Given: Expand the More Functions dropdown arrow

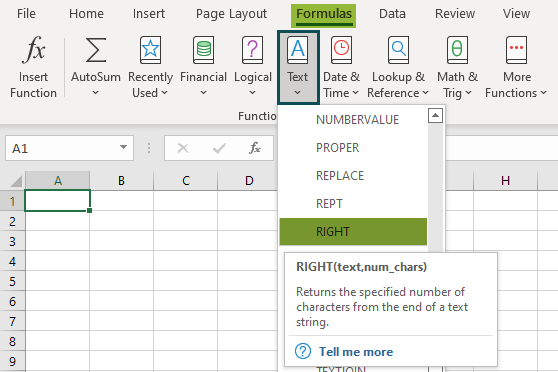Looking at the screenshot, I should pos(543,93).
